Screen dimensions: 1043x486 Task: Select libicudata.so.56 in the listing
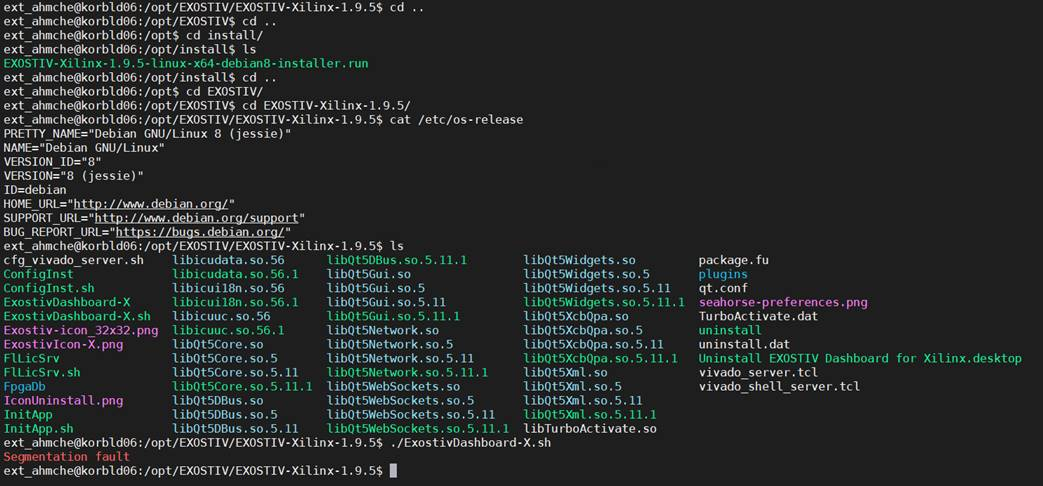228,260
